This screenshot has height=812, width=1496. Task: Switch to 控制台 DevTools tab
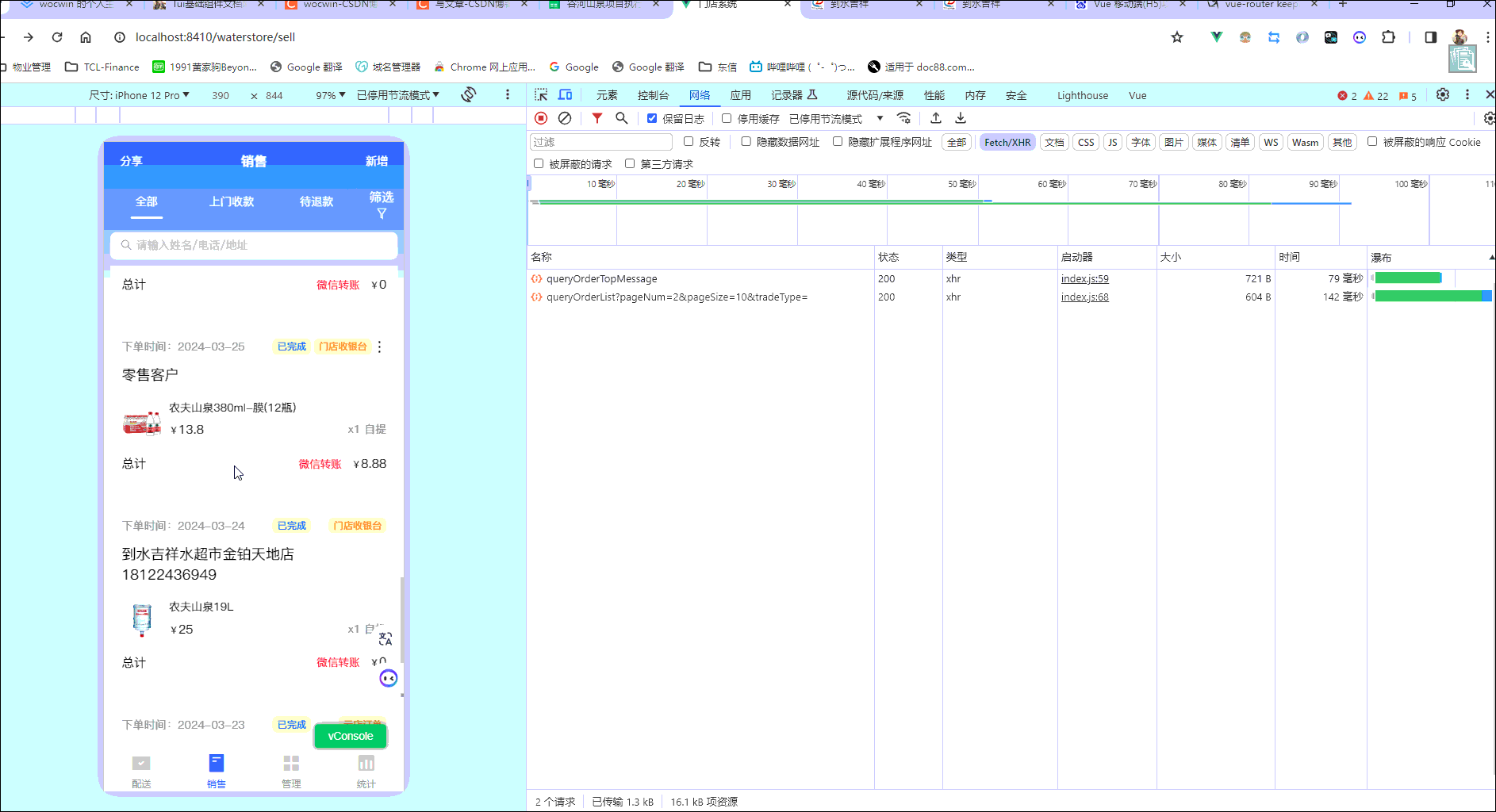[653, 95]
